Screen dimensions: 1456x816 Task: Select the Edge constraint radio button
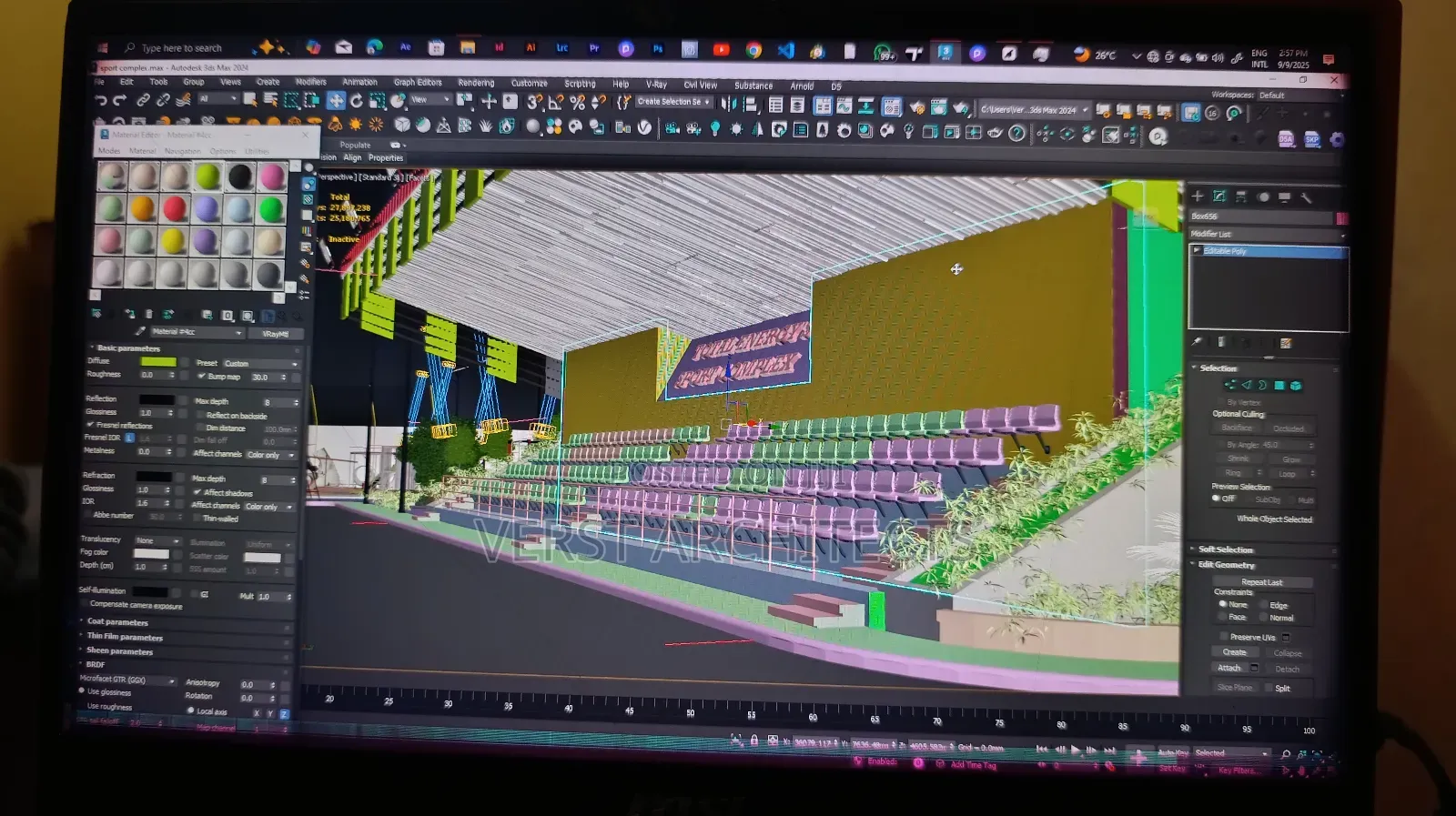pos(1263,605)
